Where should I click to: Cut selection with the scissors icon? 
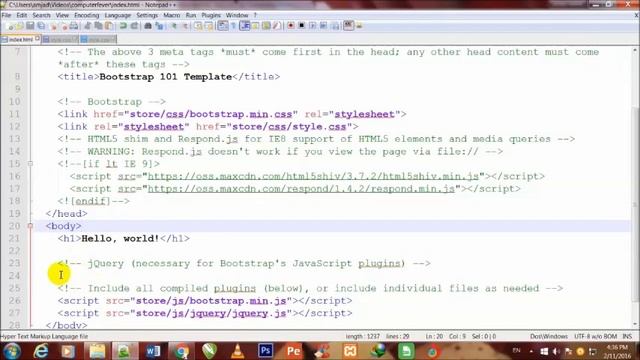87,26
